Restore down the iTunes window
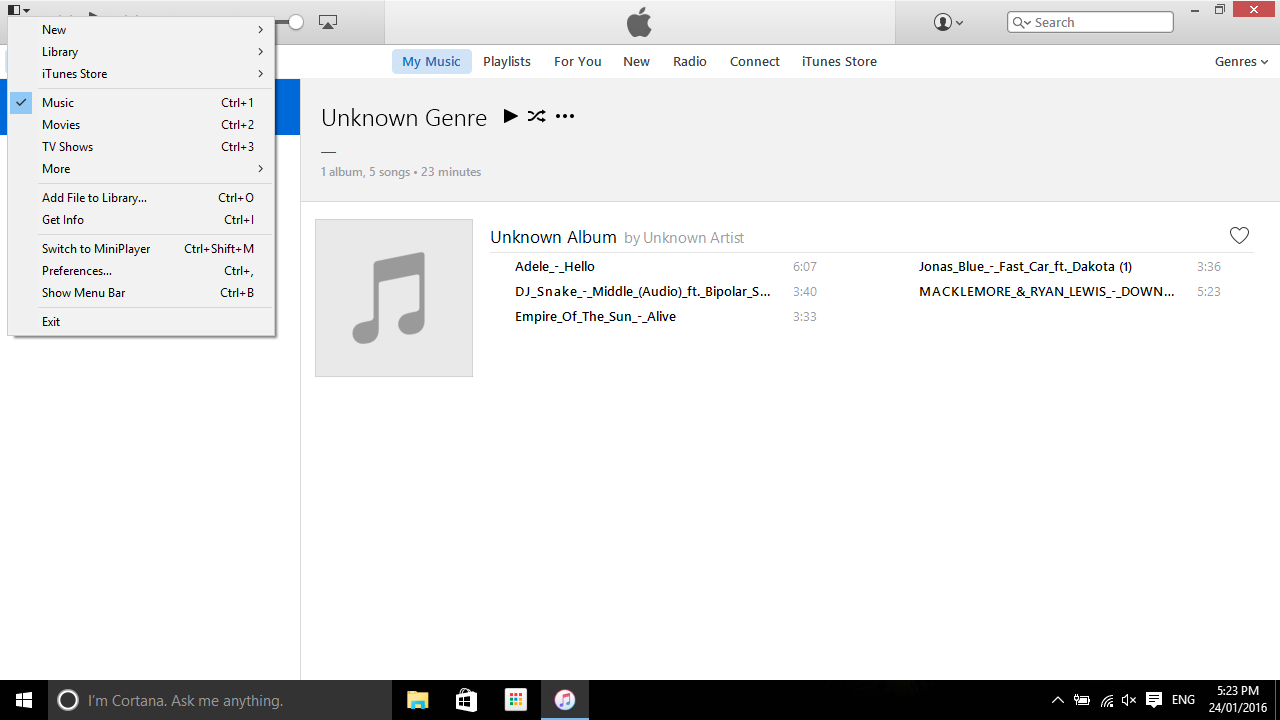This screenshot has height=720, width=1280. tap(1220, 10)
